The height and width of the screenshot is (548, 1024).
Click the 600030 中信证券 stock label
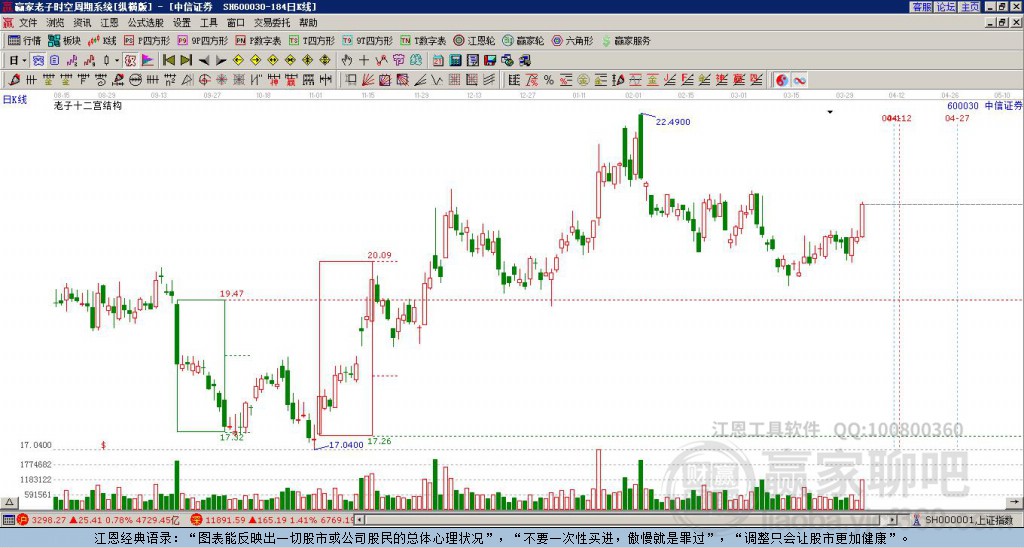[x=985, y=105]
